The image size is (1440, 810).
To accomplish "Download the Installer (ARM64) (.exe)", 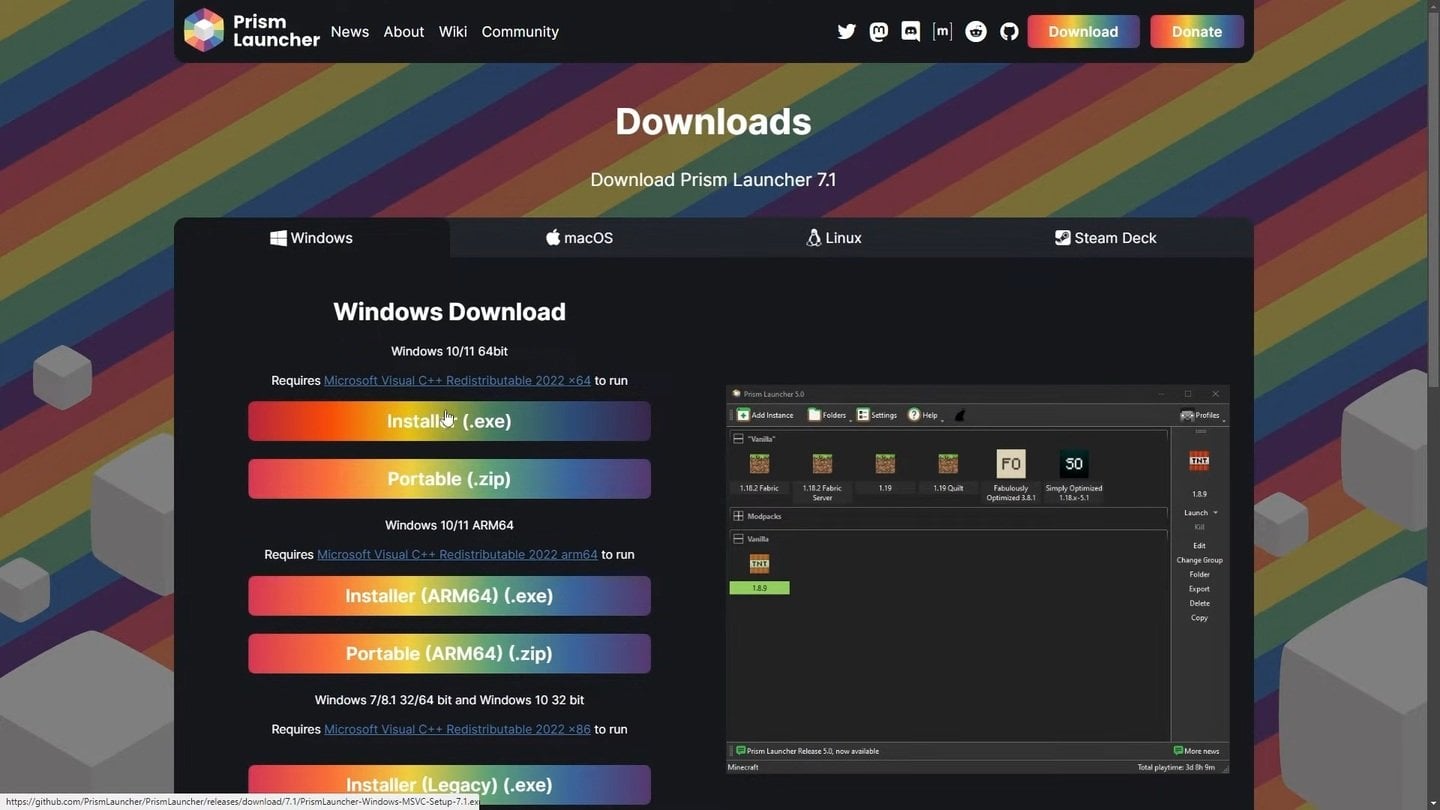I will [449, 596].
